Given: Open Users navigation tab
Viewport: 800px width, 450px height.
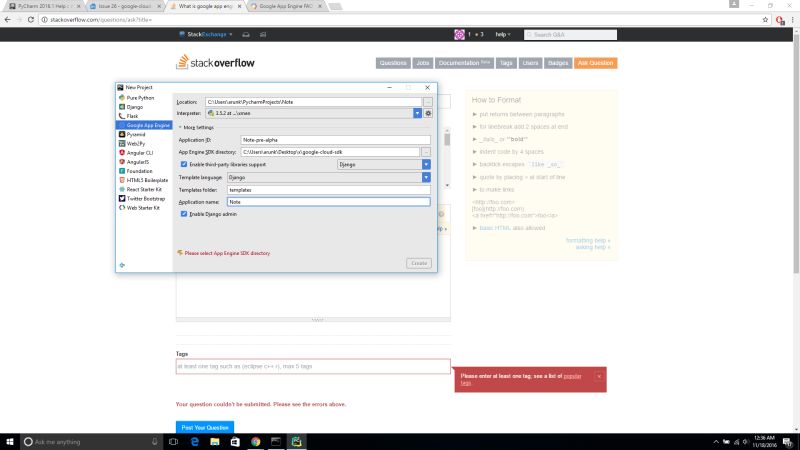Looking at the screenshot, I should [x=530, y=63].
